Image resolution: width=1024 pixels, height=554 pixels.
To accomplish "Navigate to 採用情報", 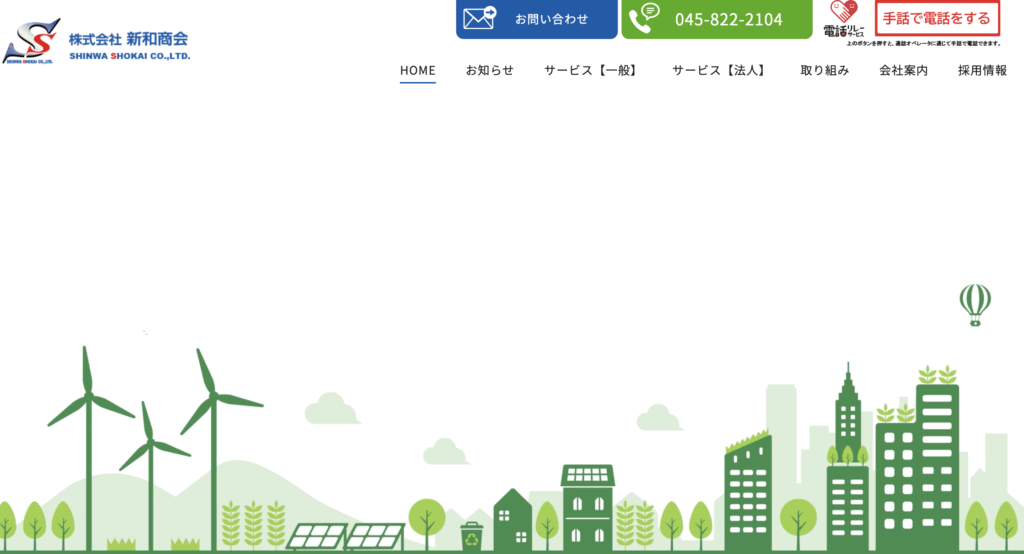I will tap(982, 70).
